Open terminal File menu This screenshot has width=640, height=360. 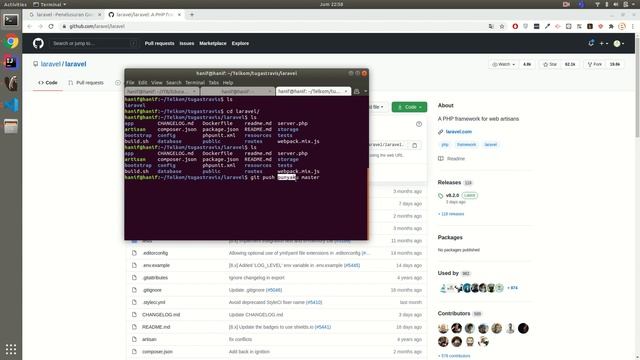pos(130,82)
